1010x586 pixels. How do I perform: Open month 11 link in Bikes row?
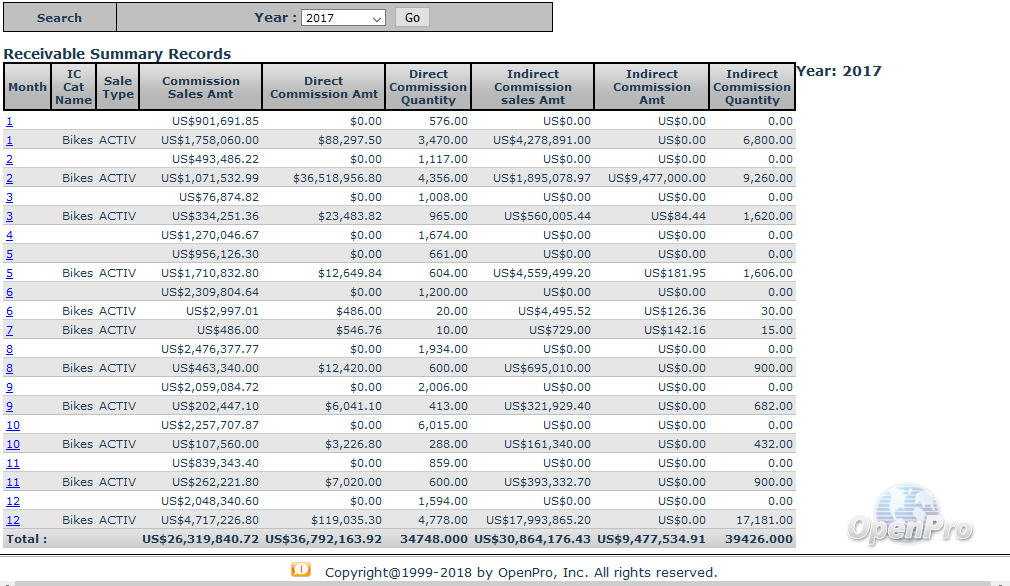[x=13, y=482]
